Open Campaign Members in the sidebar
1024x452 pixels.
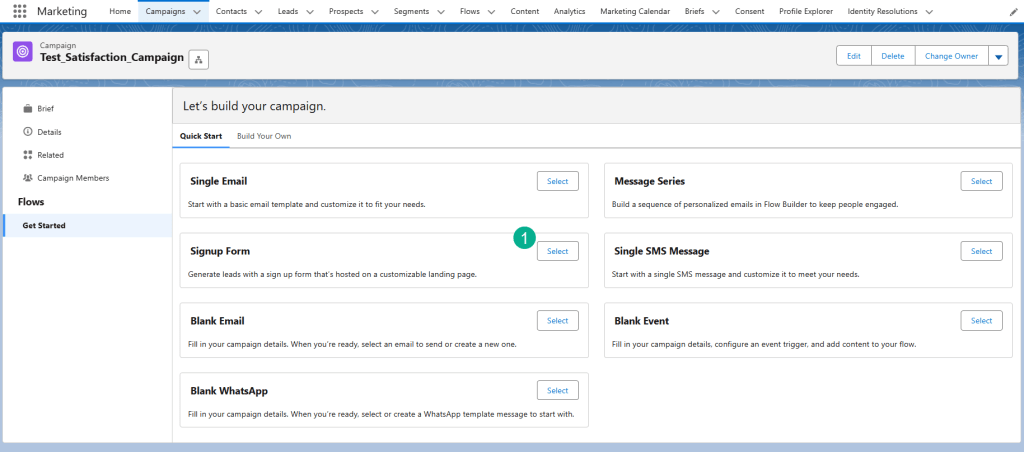(x=73, y=178)
